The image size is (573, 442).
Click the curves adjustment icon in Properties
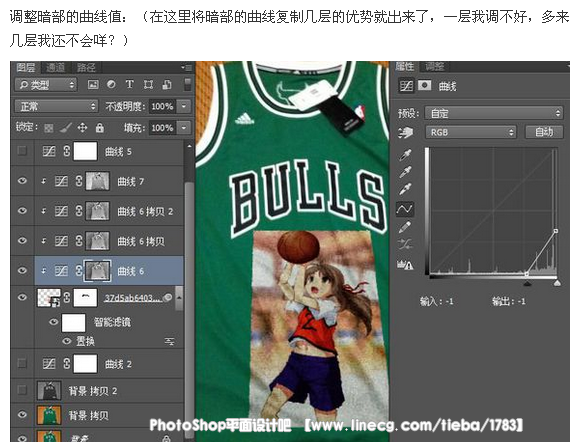point(406,86)
